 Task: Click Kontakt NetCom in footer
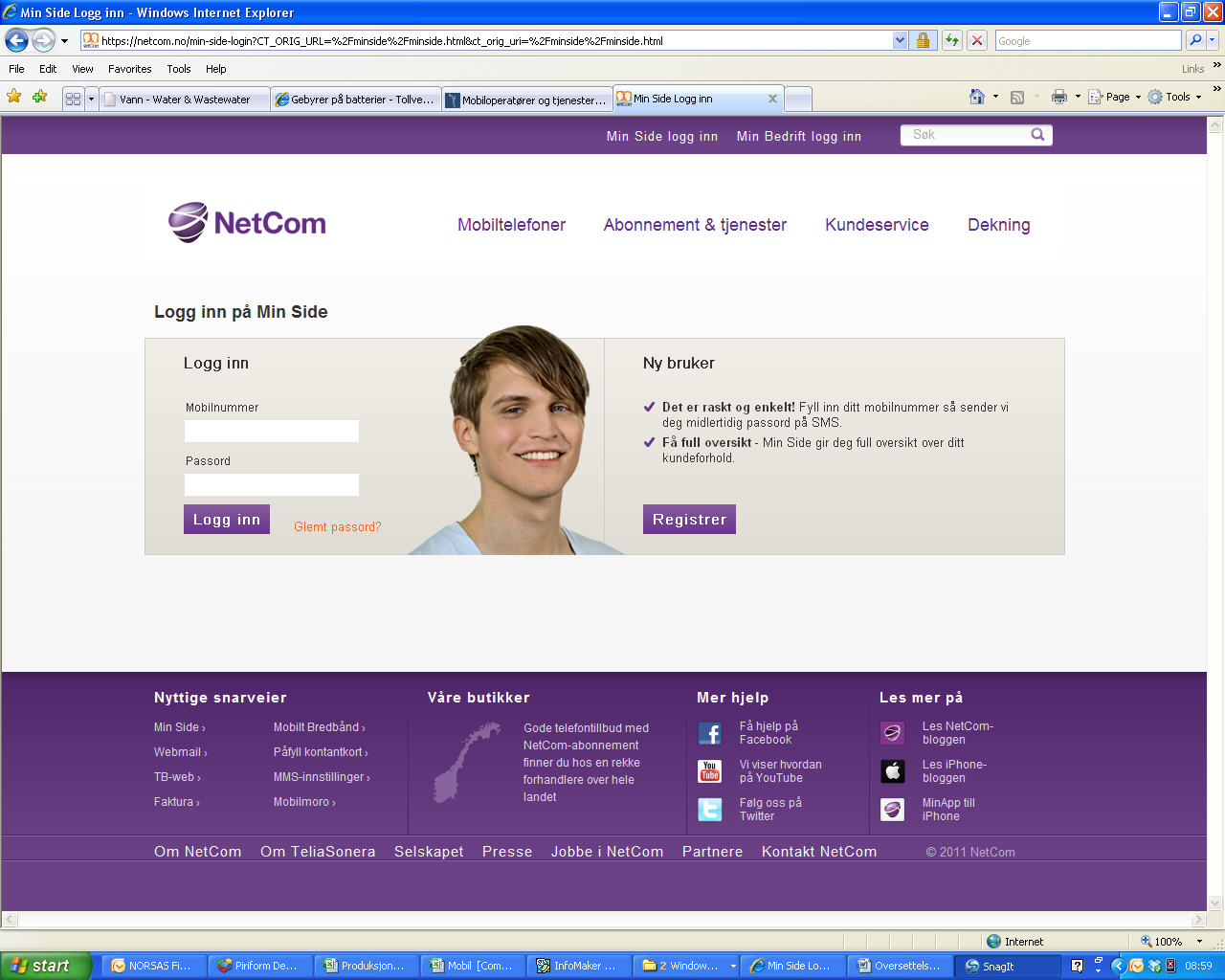click(819, 852)
